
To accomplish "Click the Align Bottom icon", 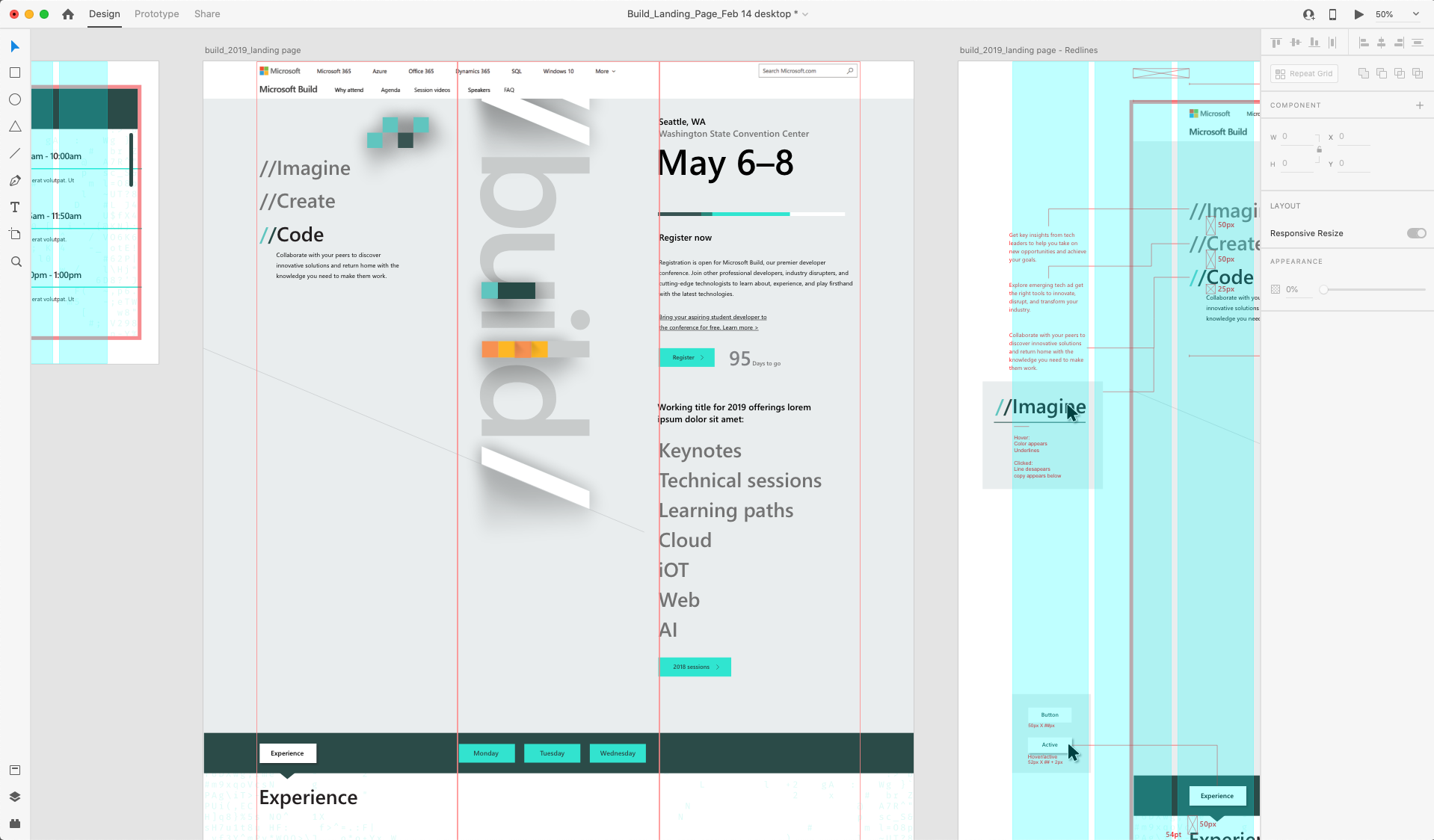I will tap(1314, 43).
